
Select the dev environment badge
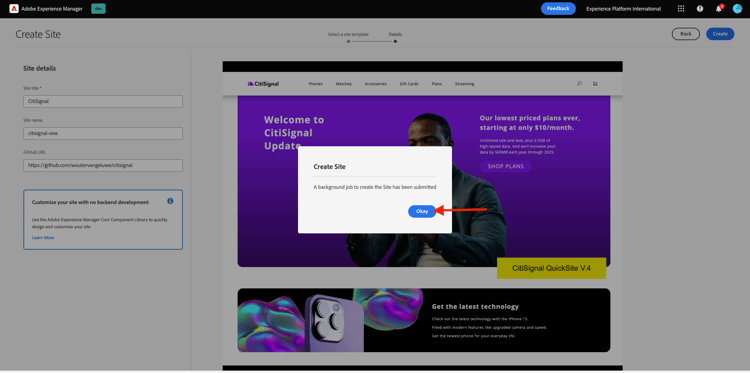(x=99, y=9)
